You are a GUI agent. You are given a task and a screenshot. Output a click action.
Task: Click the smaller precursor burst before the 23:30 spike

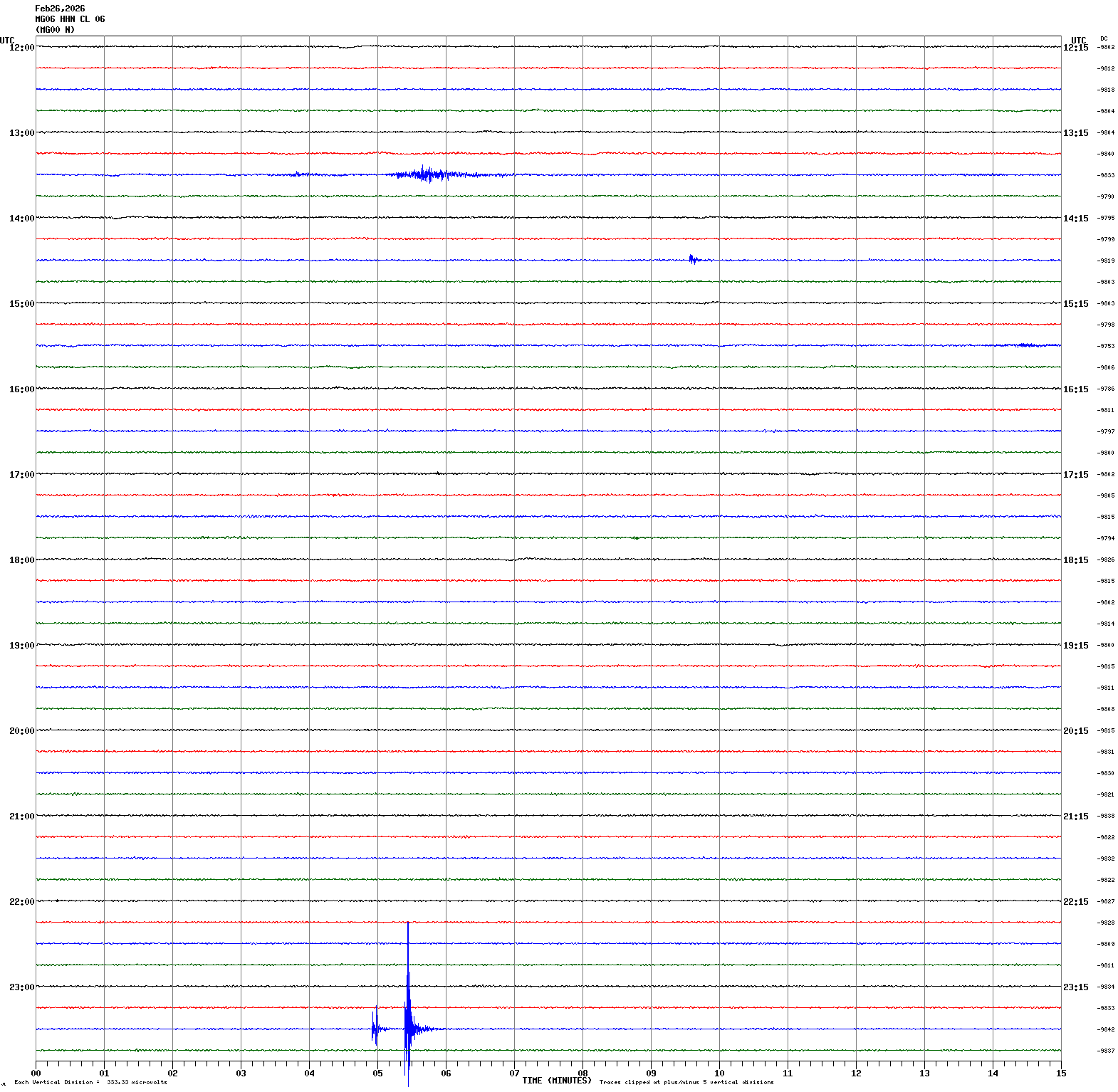click(375, 1028)
